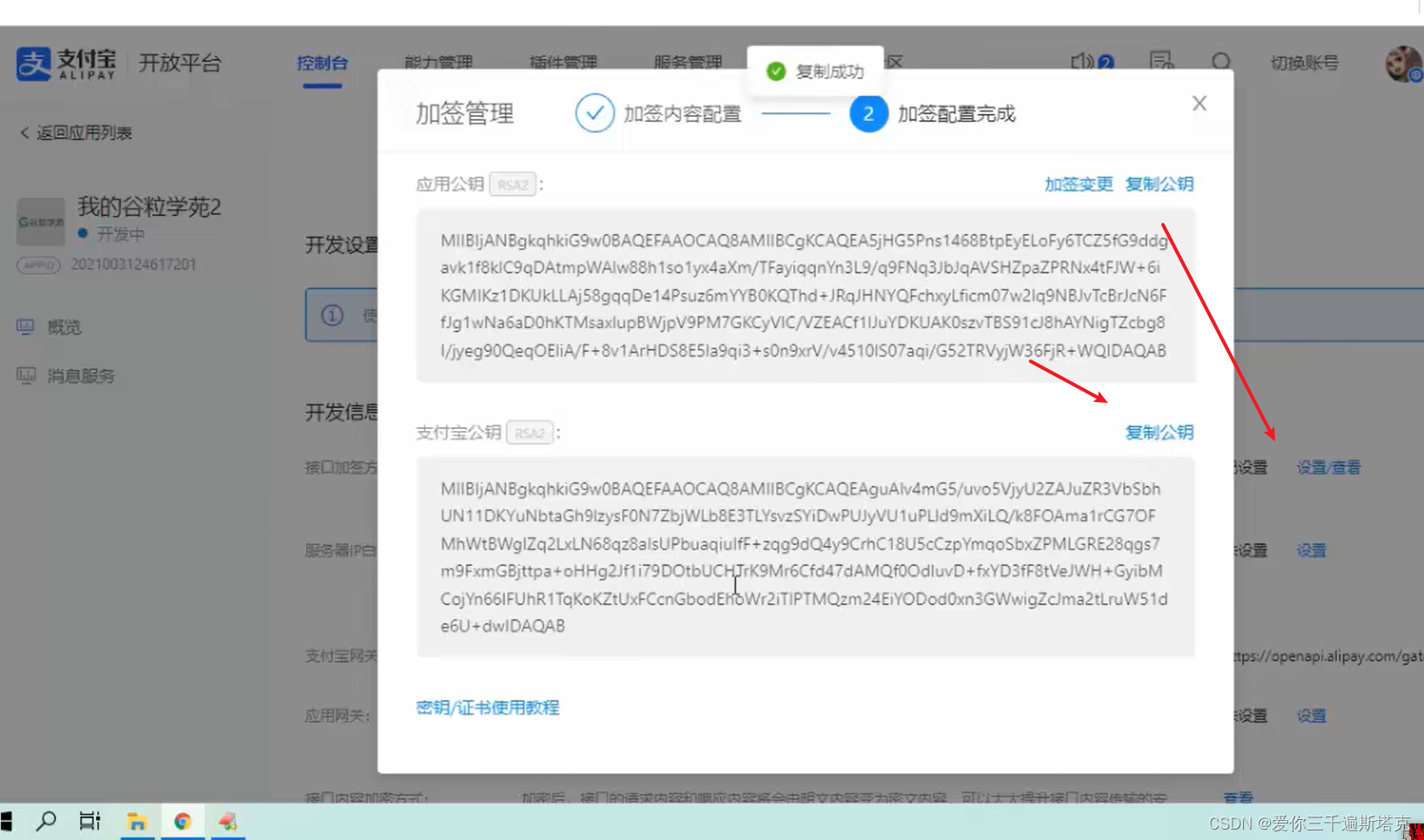Open File Explorer from taskbar
Viewport: 1424px width, 840px height.
coord(137,822)
